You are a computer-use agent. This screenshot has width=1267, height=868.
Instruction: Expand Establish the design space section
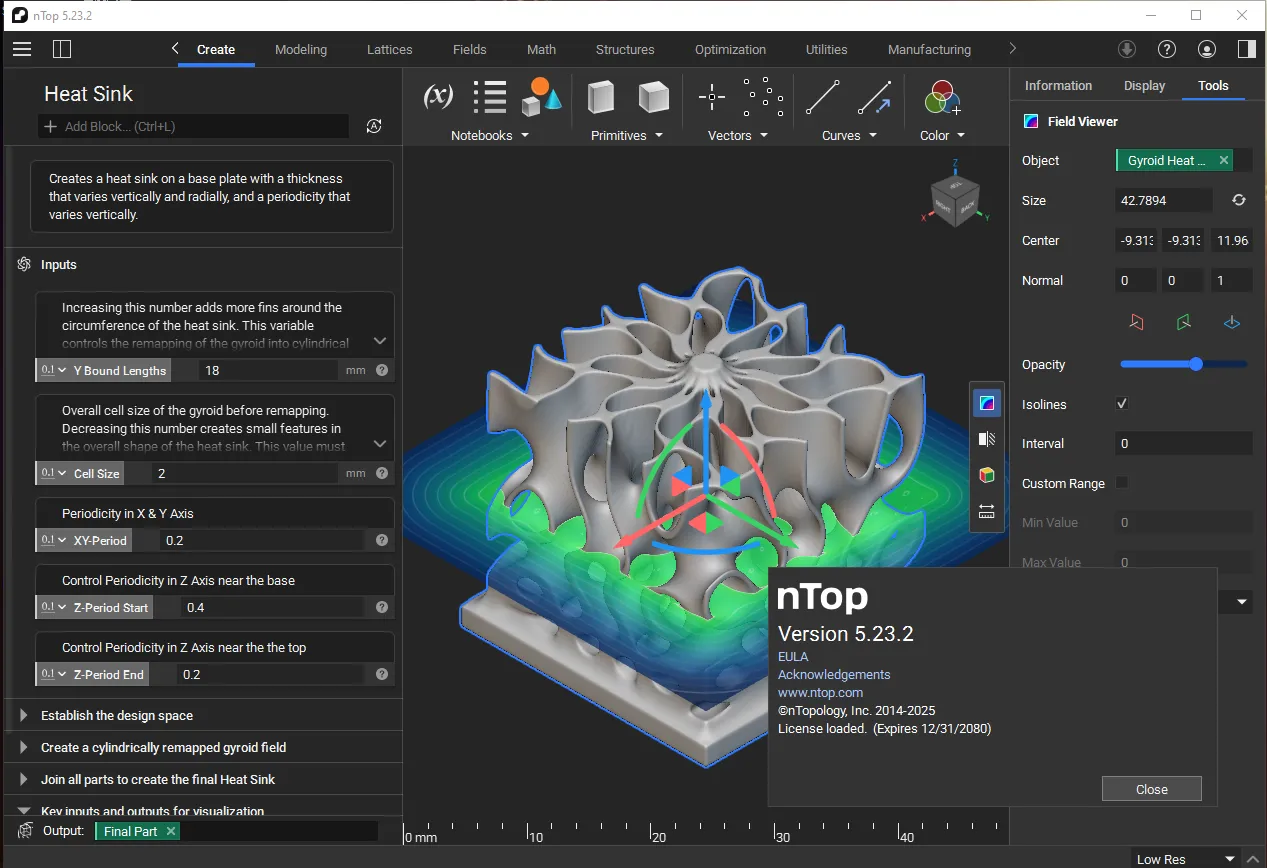tap(24, 715)
